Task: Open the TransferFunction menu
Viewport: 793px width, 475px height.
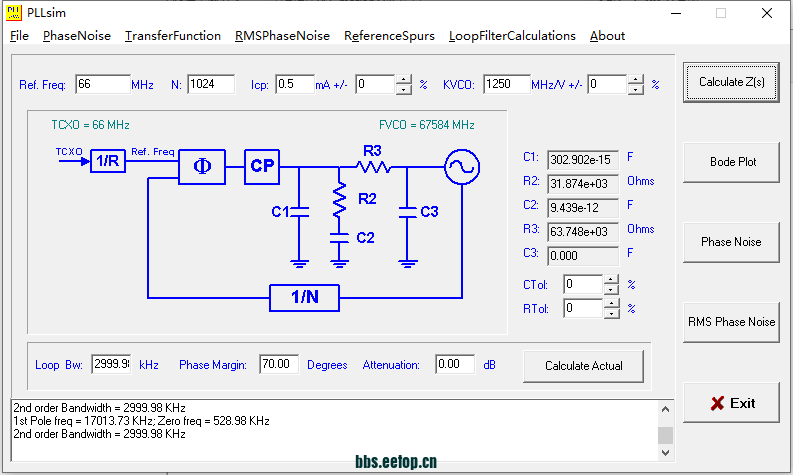Action: pos(172,36)
